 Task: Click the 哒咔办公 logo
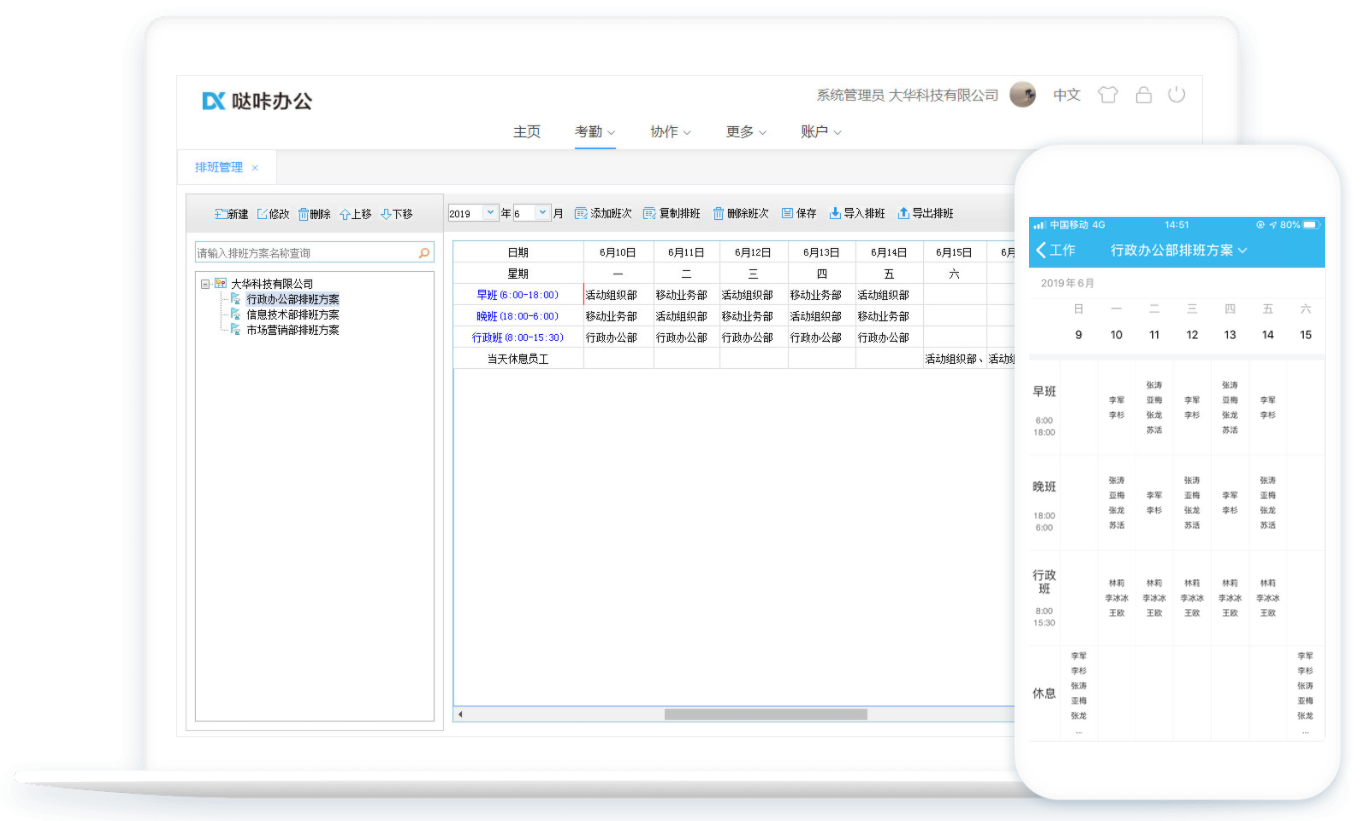click(257, 100)
